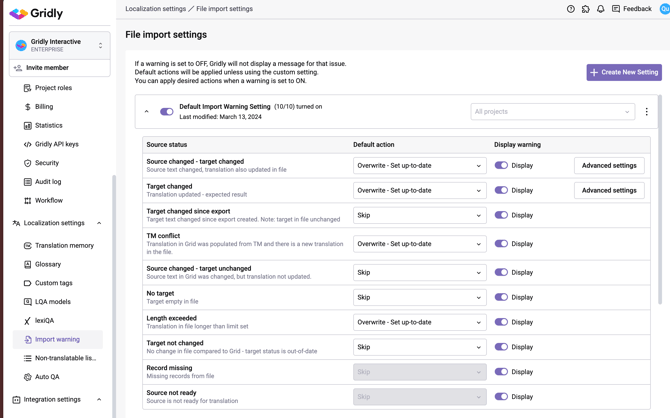Click the Feedback icon button
The height and width of the screenshot is (418, 670).
631,9
